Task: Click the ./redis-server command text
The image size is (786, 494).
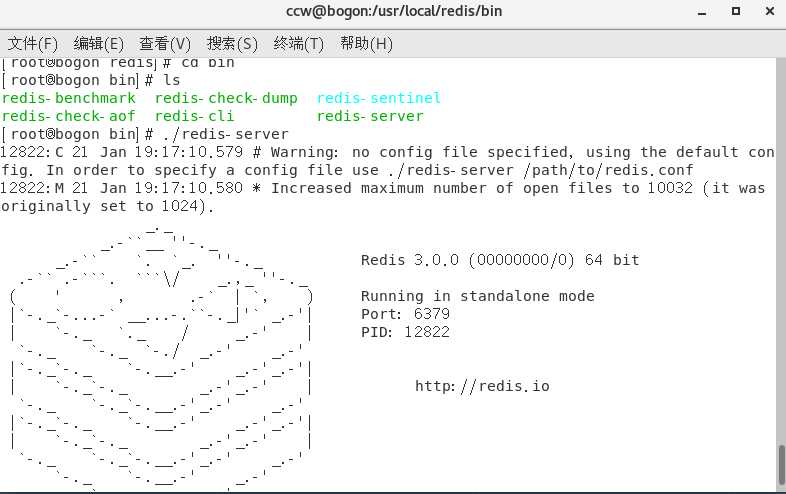Action: [226, 134]
